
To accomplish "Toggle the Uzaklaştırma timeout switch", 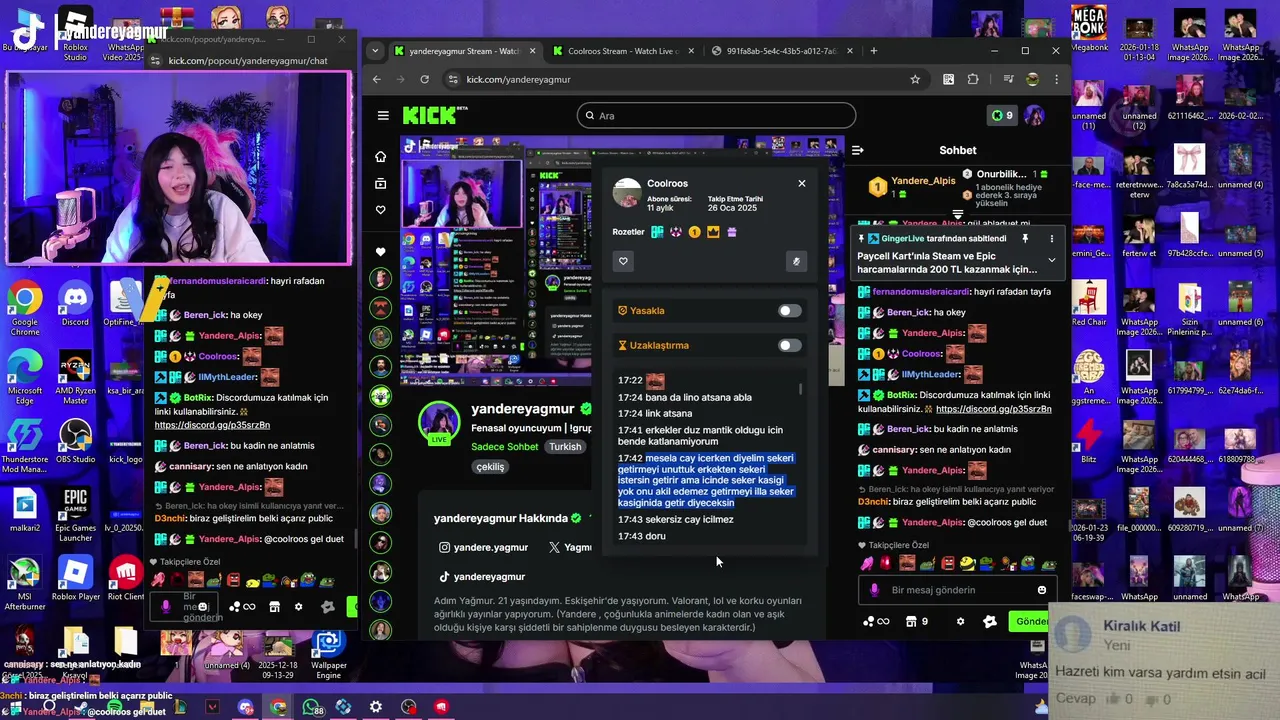I will [790, 346].
